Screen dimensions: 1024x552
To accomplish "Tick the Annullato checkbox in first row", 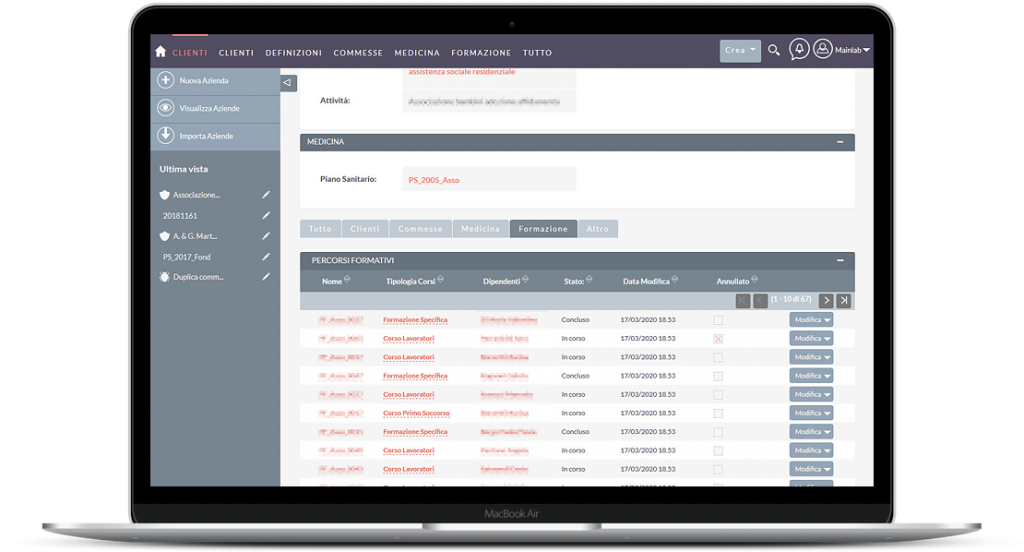I will click(x=718, y=320).
